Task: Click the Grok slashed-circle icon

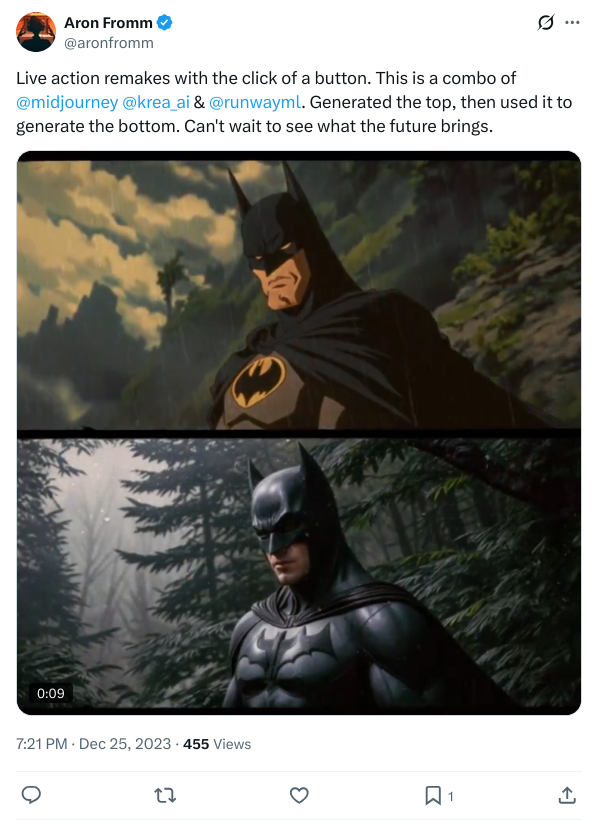Action: [x=546, y=22]
